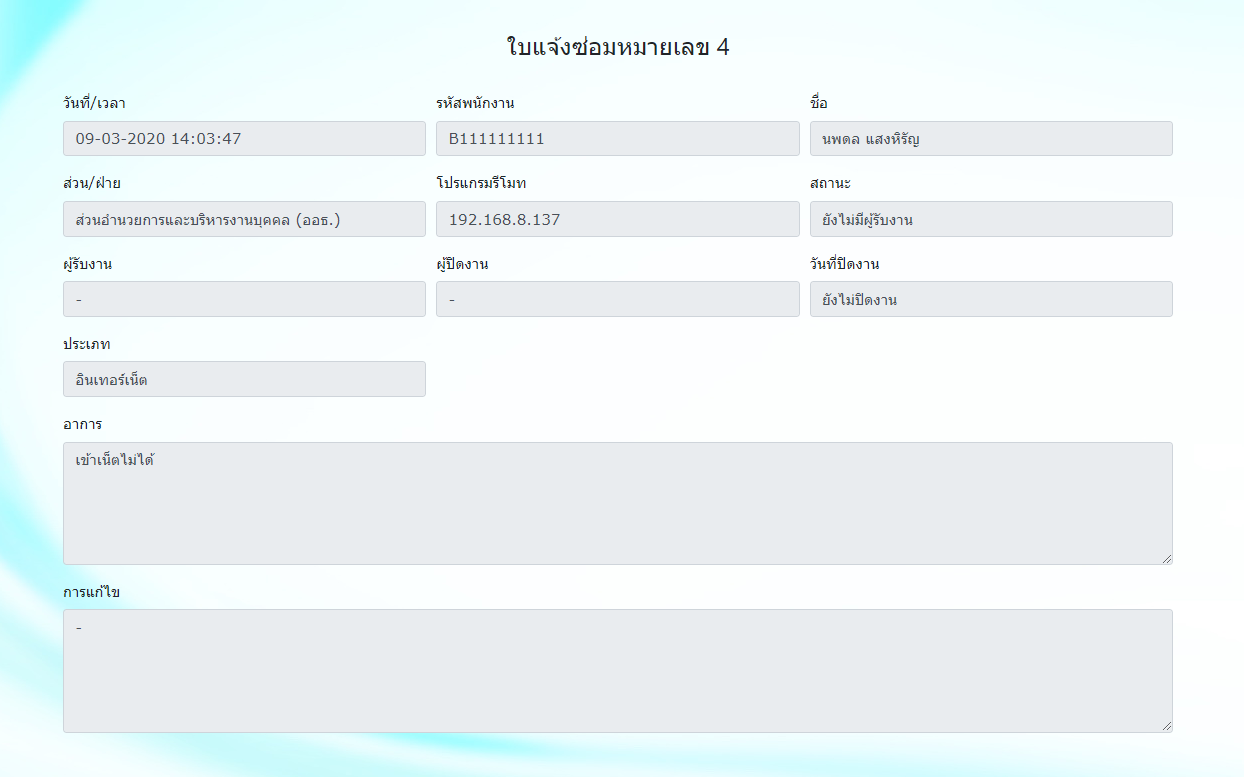Click the empty ผู้ปิดงาน field
The width and height of the screenshot is (1244, 777).
(x=618, y=299)
